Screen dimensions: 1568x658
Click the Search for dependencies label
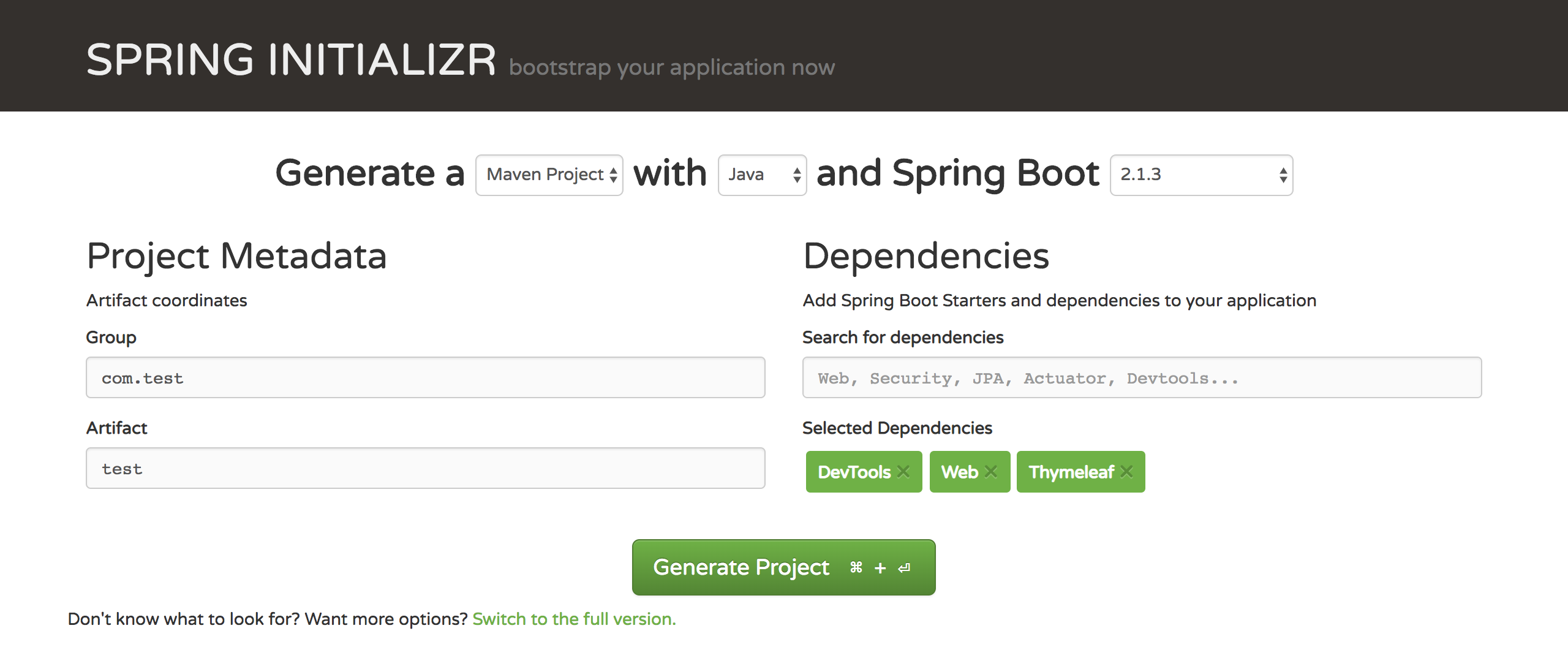coord(903,338)
